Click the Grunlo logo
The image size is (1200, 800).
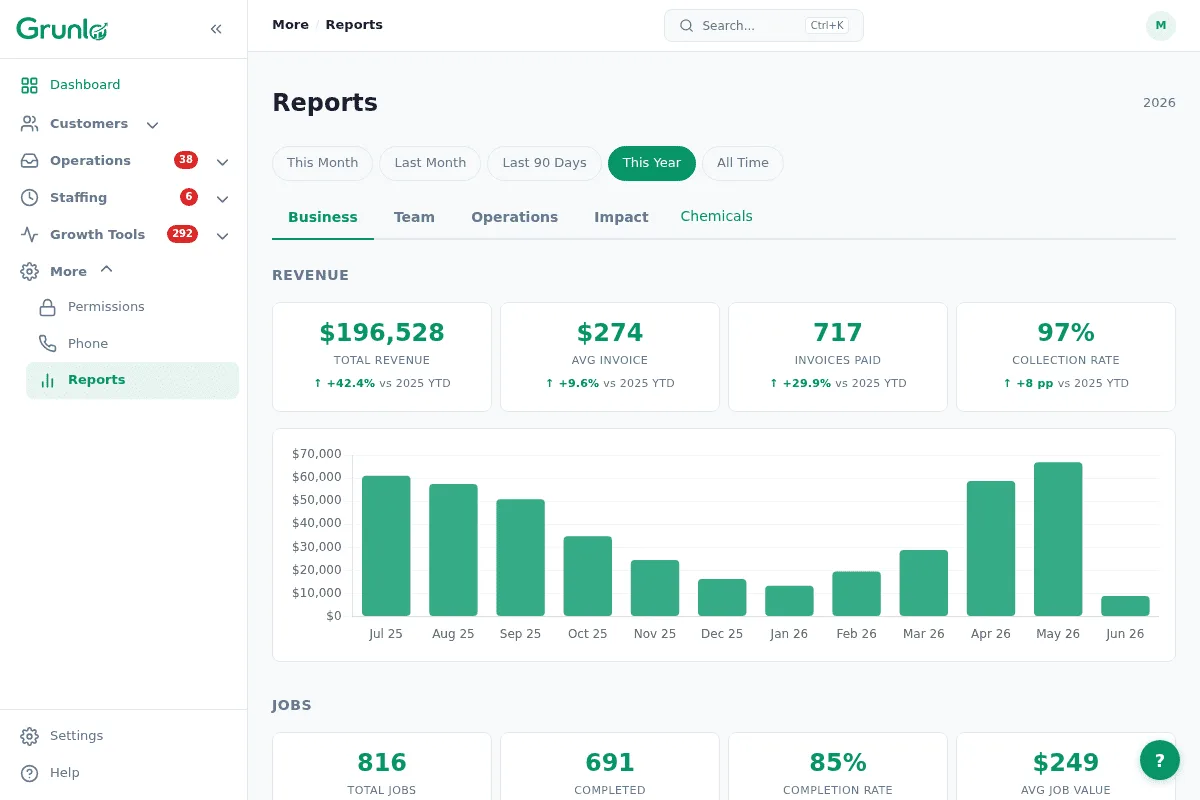click(x=62, y=29)
